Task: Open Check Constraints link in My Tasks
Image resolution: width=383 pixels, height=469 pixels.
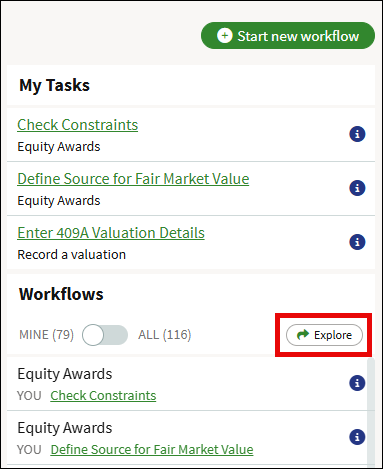Action: click(77, 125)
